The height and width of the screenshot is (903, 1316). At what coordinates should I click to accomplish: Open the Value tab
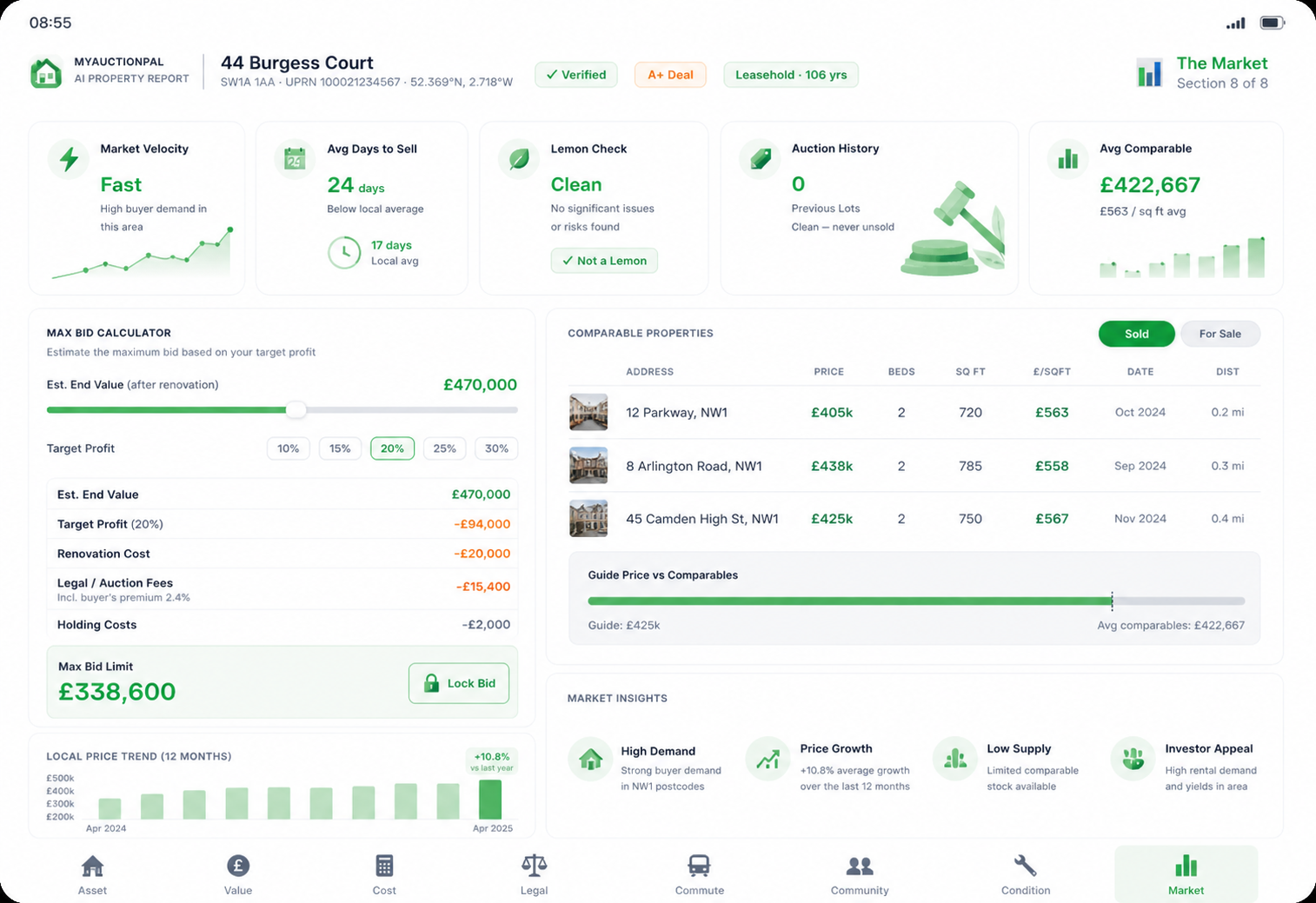(x=238, y=874)
